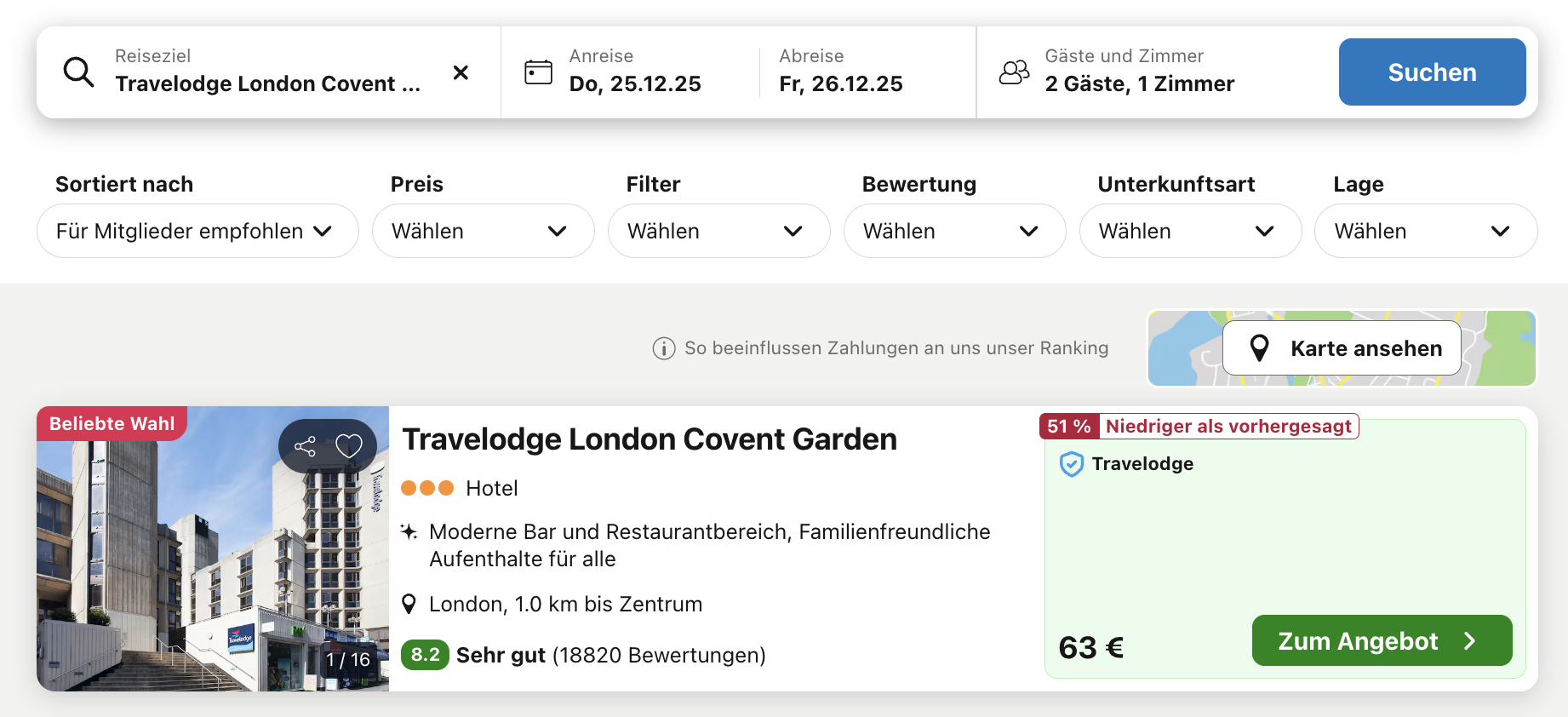Open Travelodge London Covent Garden title

click(650, 439)
